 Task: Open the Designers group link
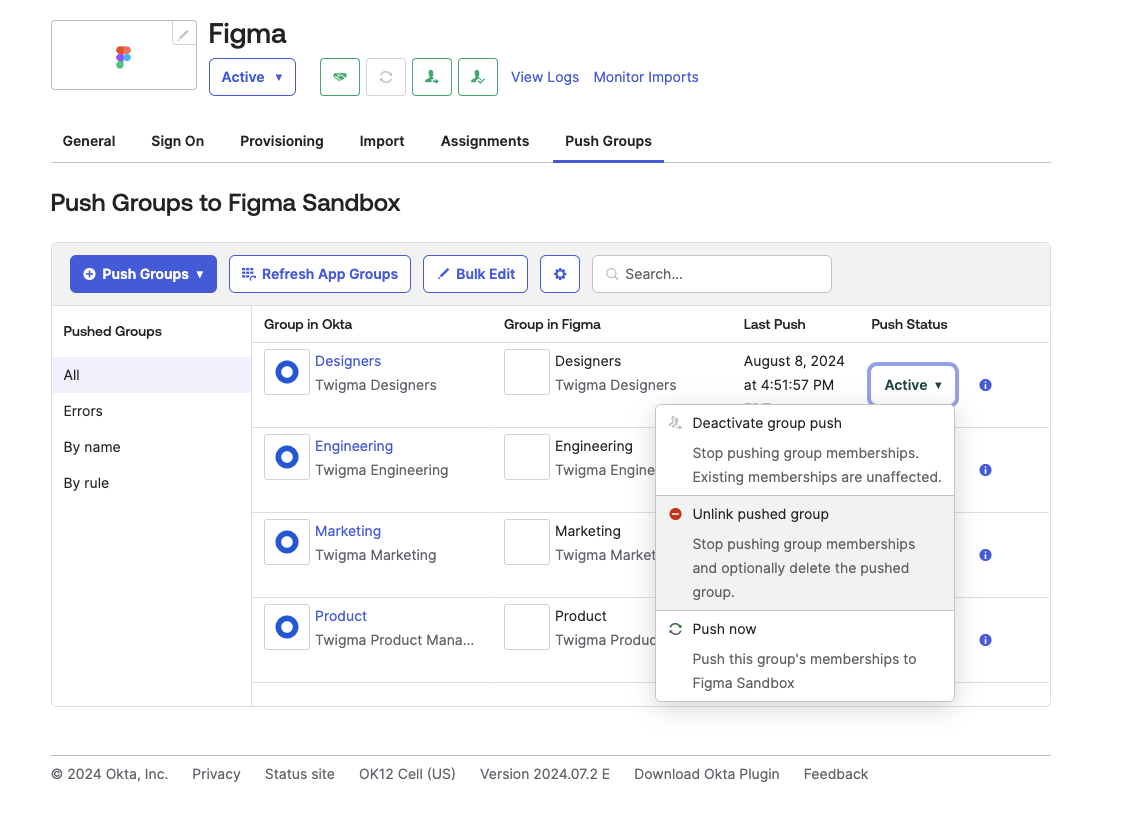click(348, 361)
